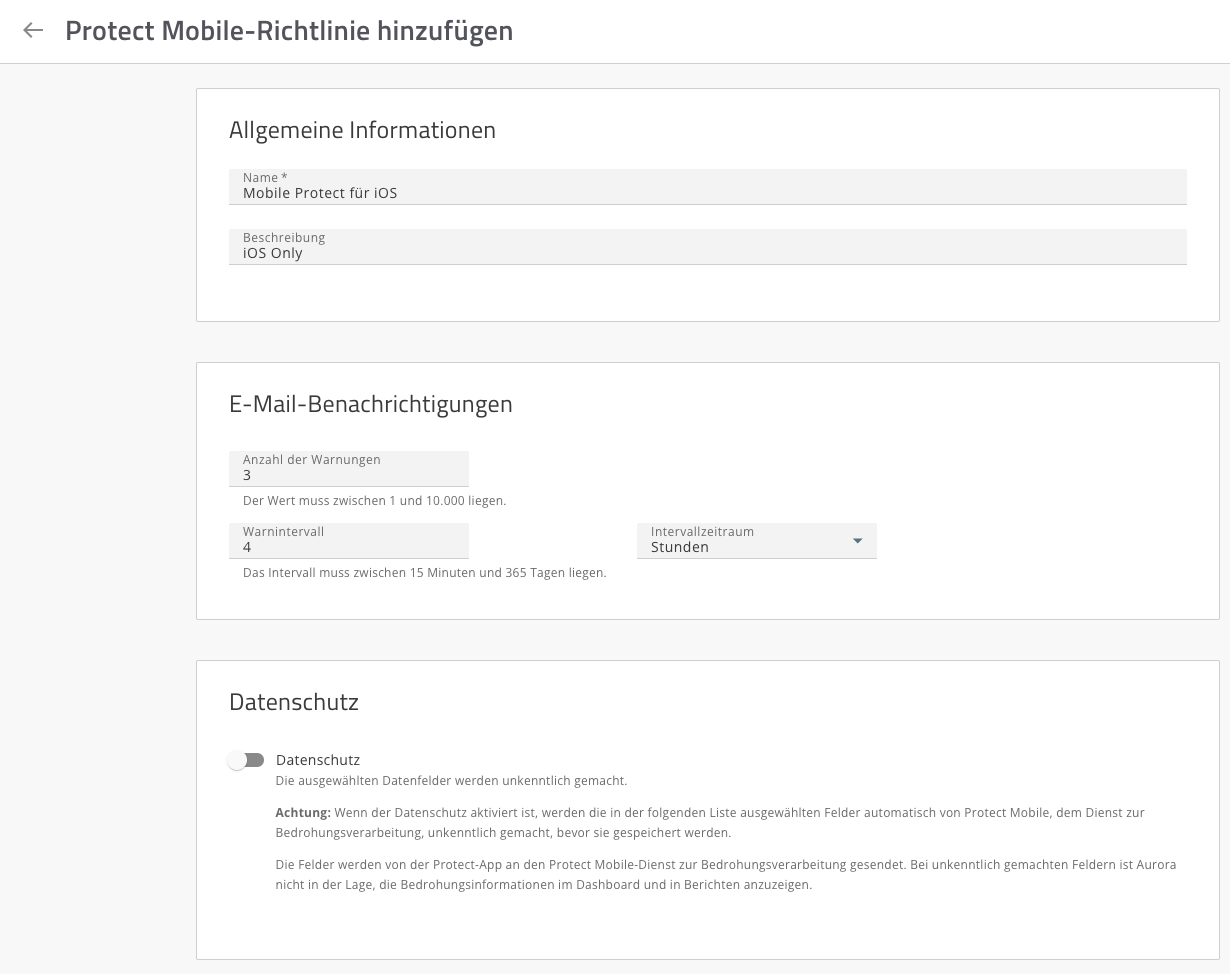Click the back arrow icon
Screen dimensions: 1230x974
[33, 30]
